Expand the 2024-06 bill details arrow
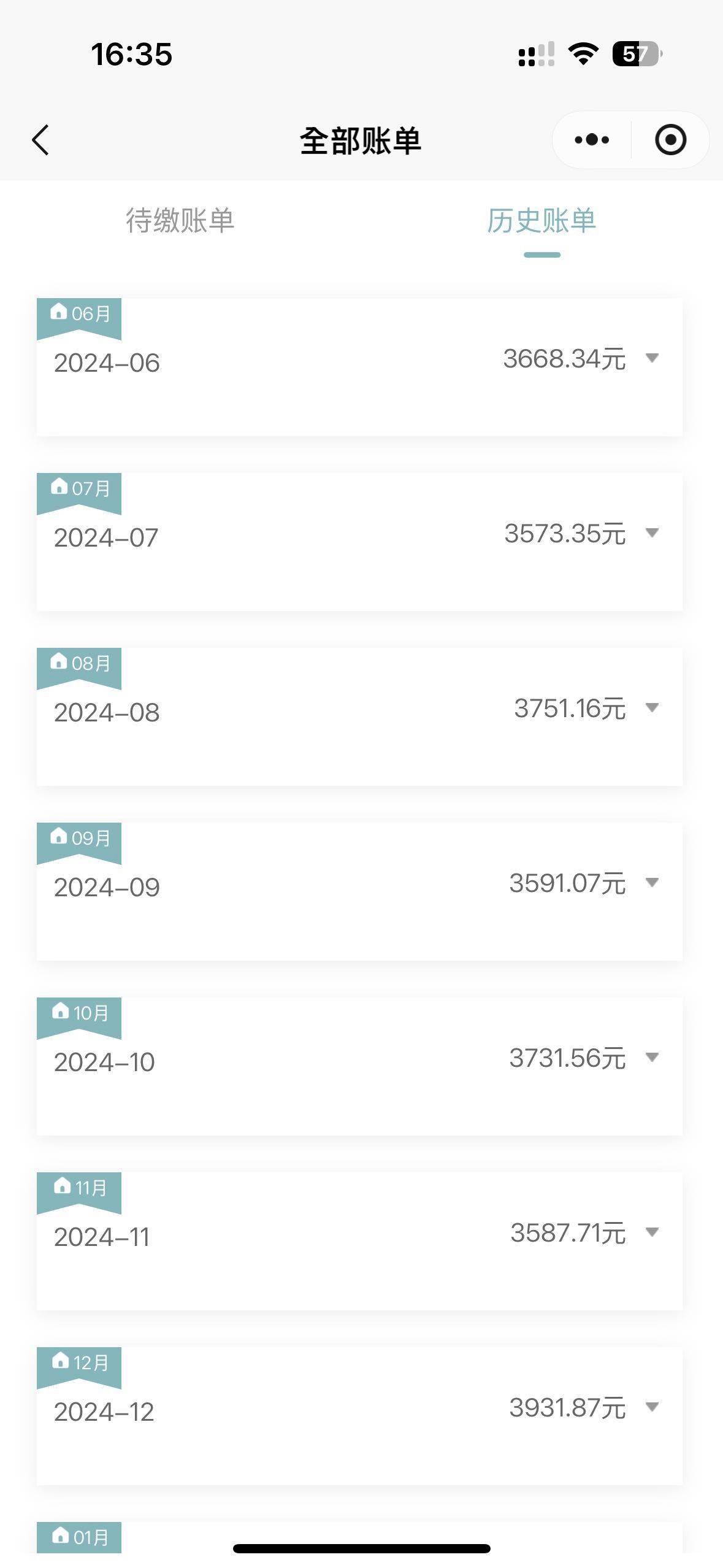 [x=652, y=358]
